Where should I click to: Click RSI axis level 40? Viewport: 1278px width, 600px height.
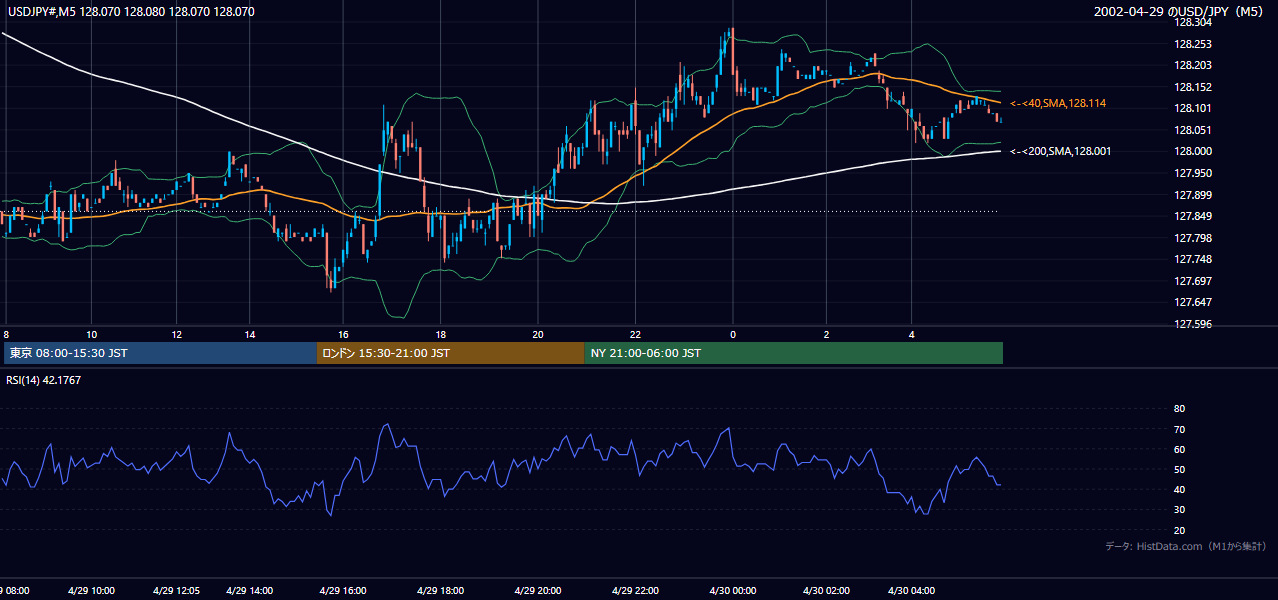pos(1179,490)
